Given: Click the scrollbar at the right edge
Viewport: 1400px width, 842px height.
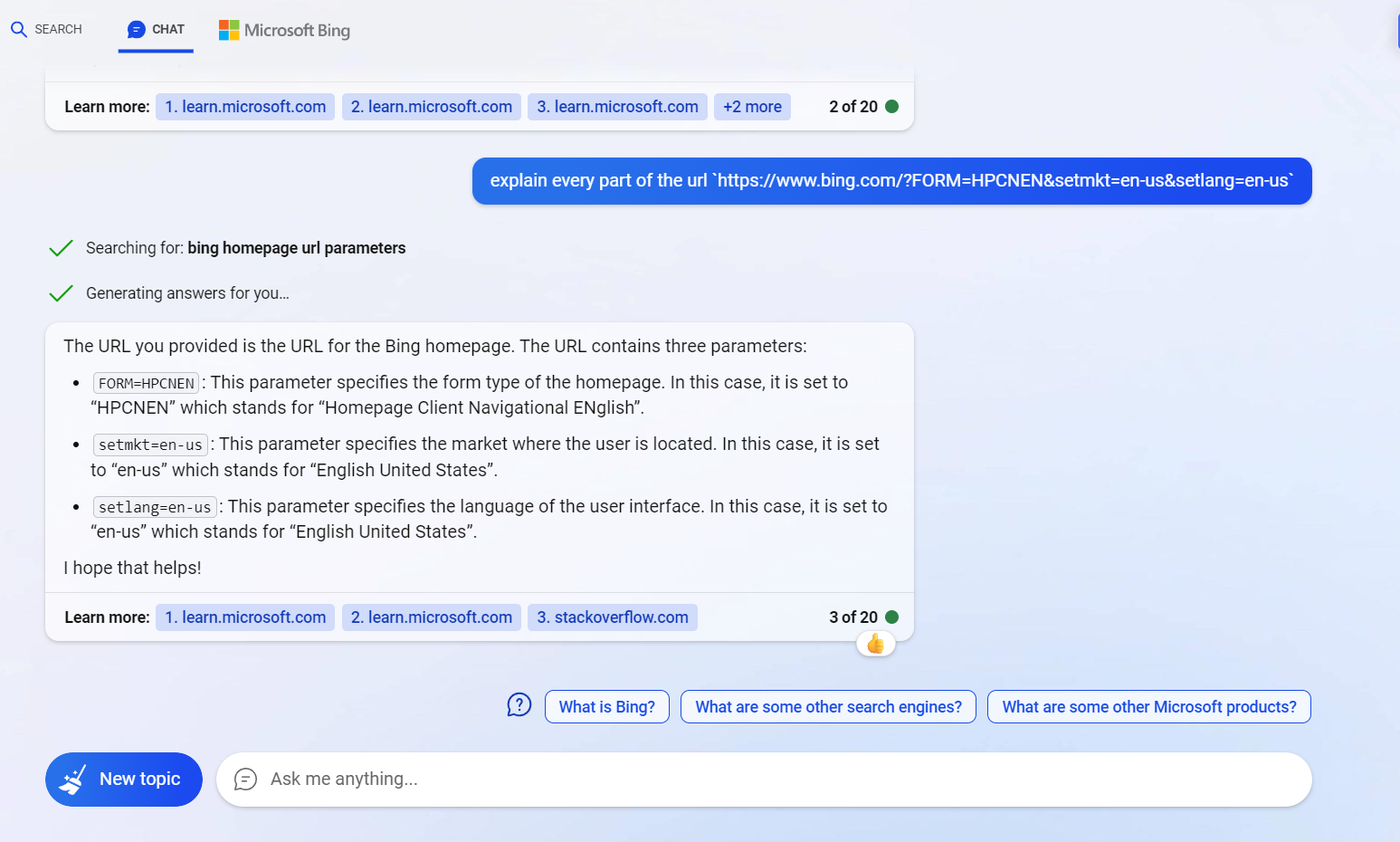Looking at the screenshot, I should coord(1396,30).
